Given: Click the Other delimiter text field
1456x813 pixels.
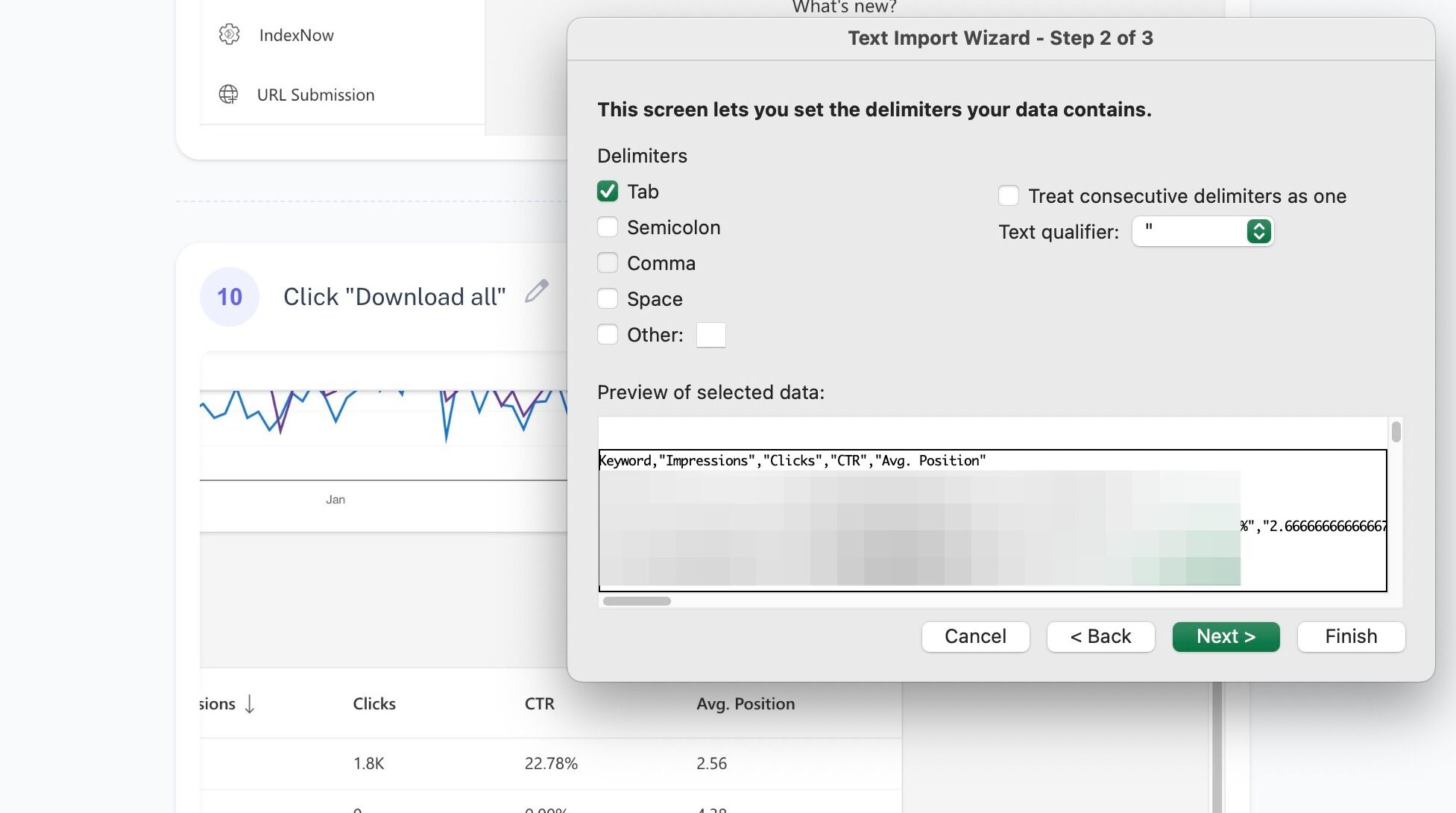Looking at the screenshot, I should coord(711,335).
